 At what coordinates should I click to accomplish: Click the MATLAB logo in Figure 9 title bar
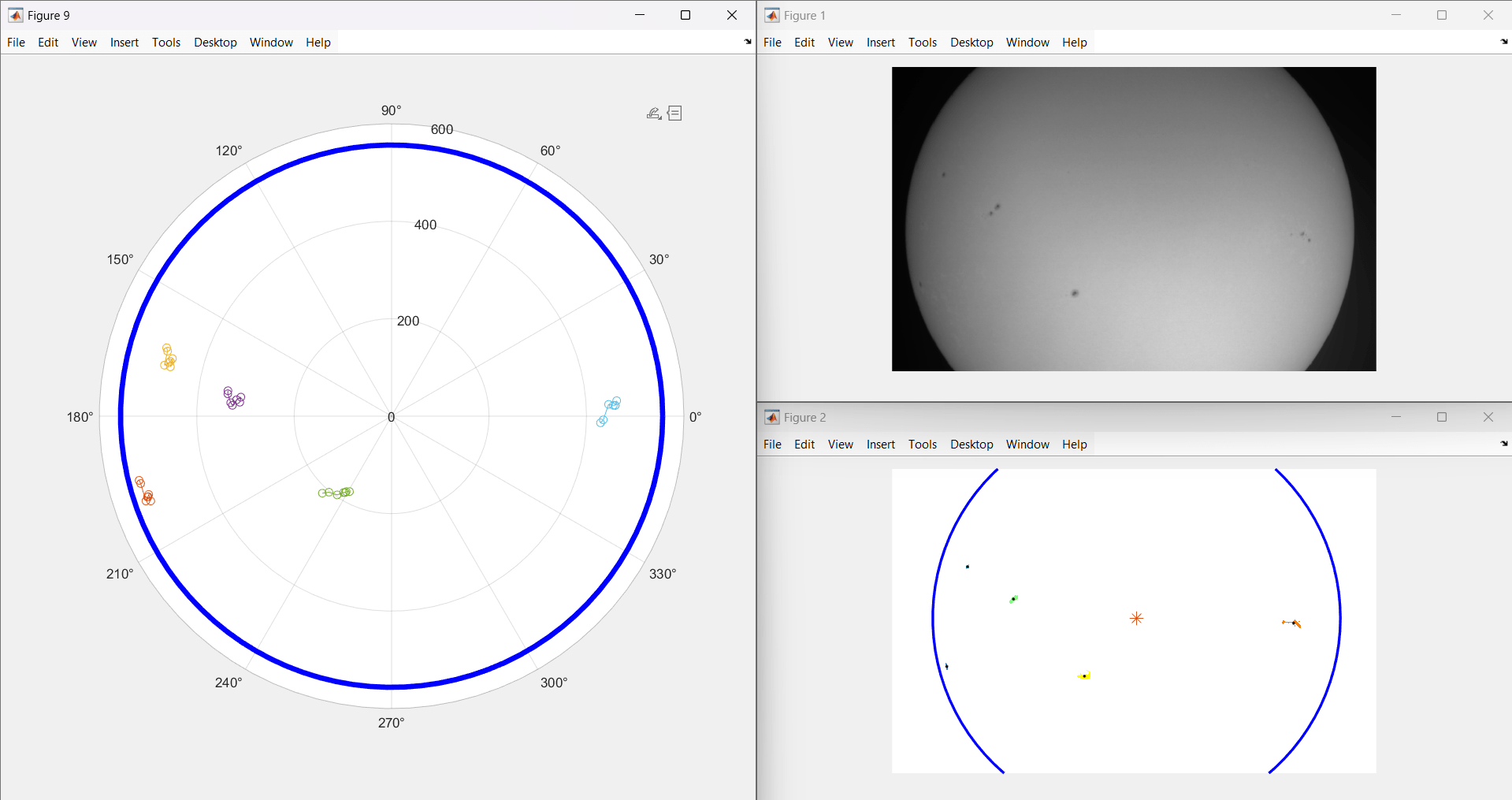[x=15, y=16]
